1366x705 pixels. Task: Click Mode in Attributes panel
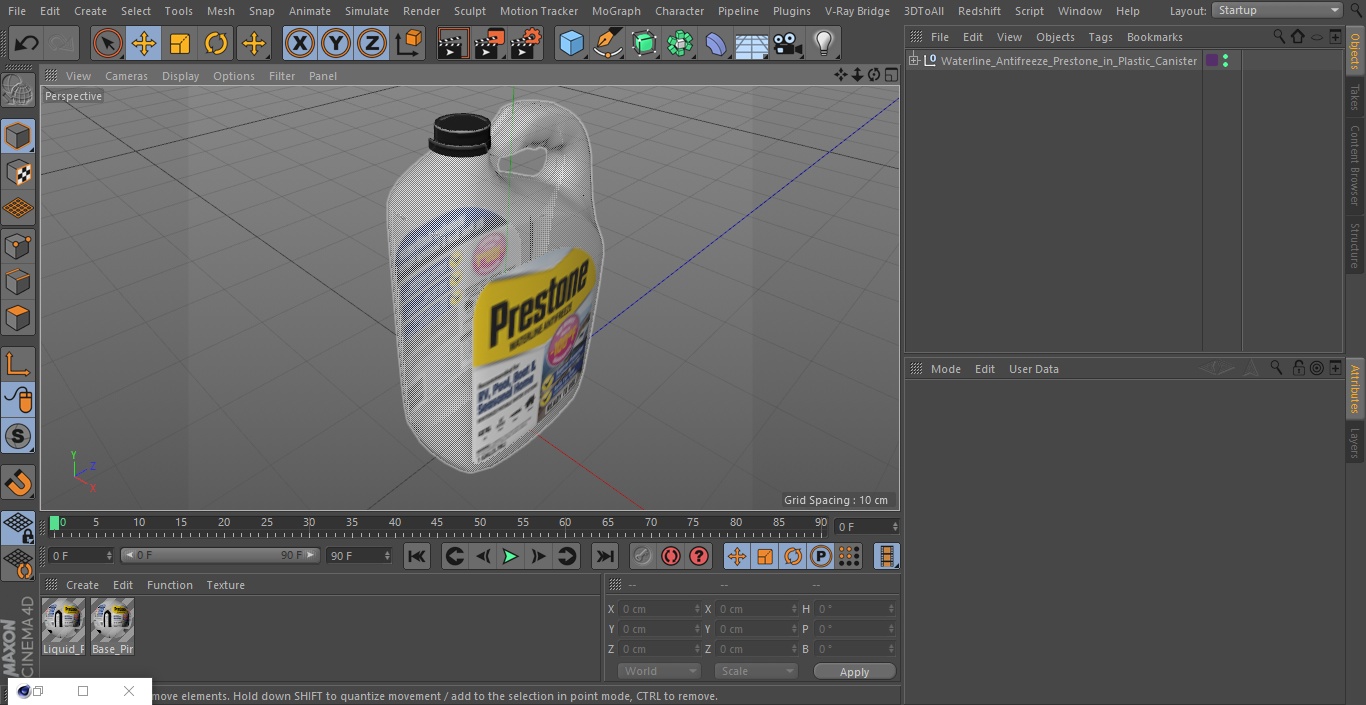(945, 369)
